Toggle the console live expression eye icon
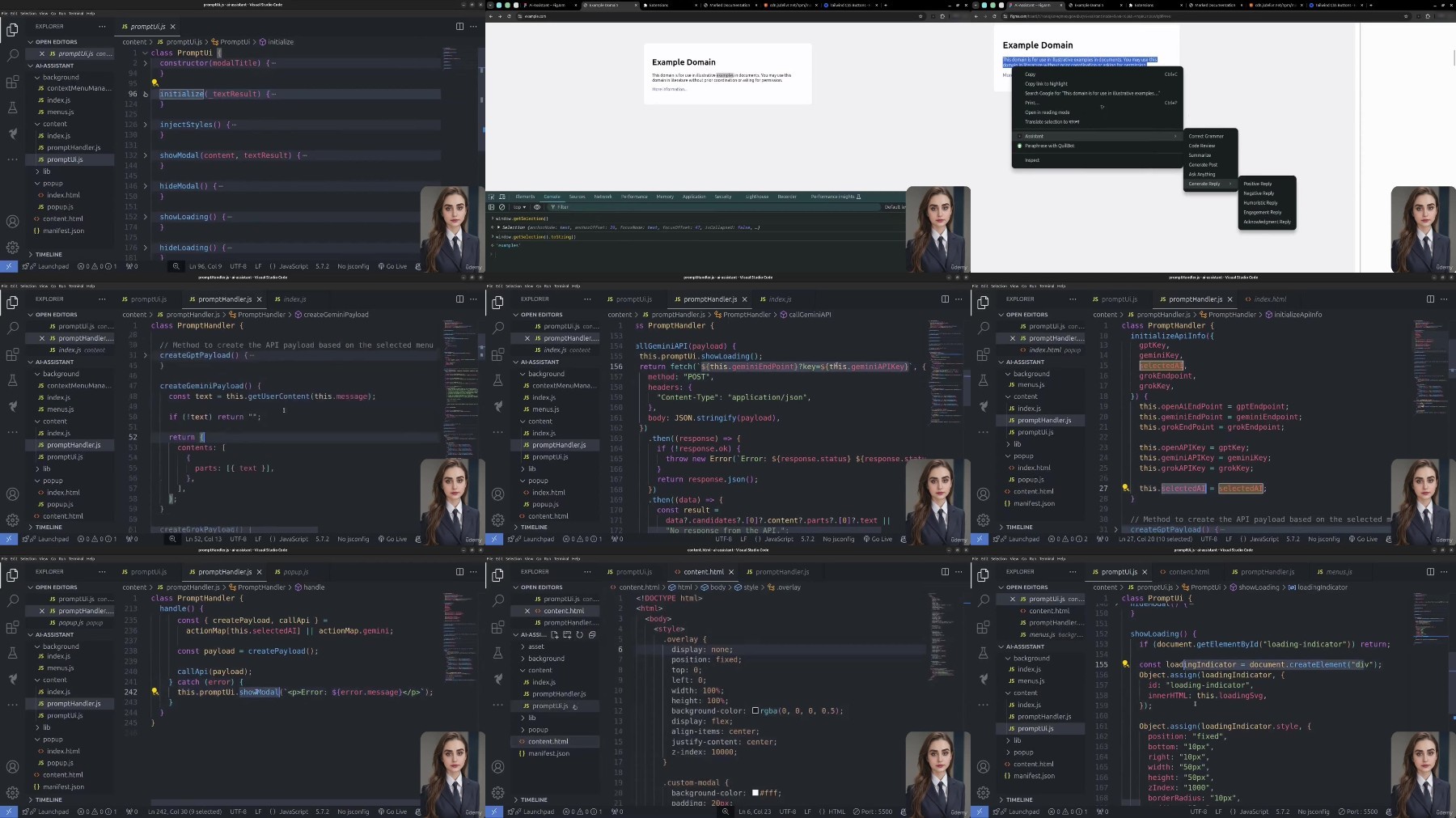 click(x=537, y=207)
